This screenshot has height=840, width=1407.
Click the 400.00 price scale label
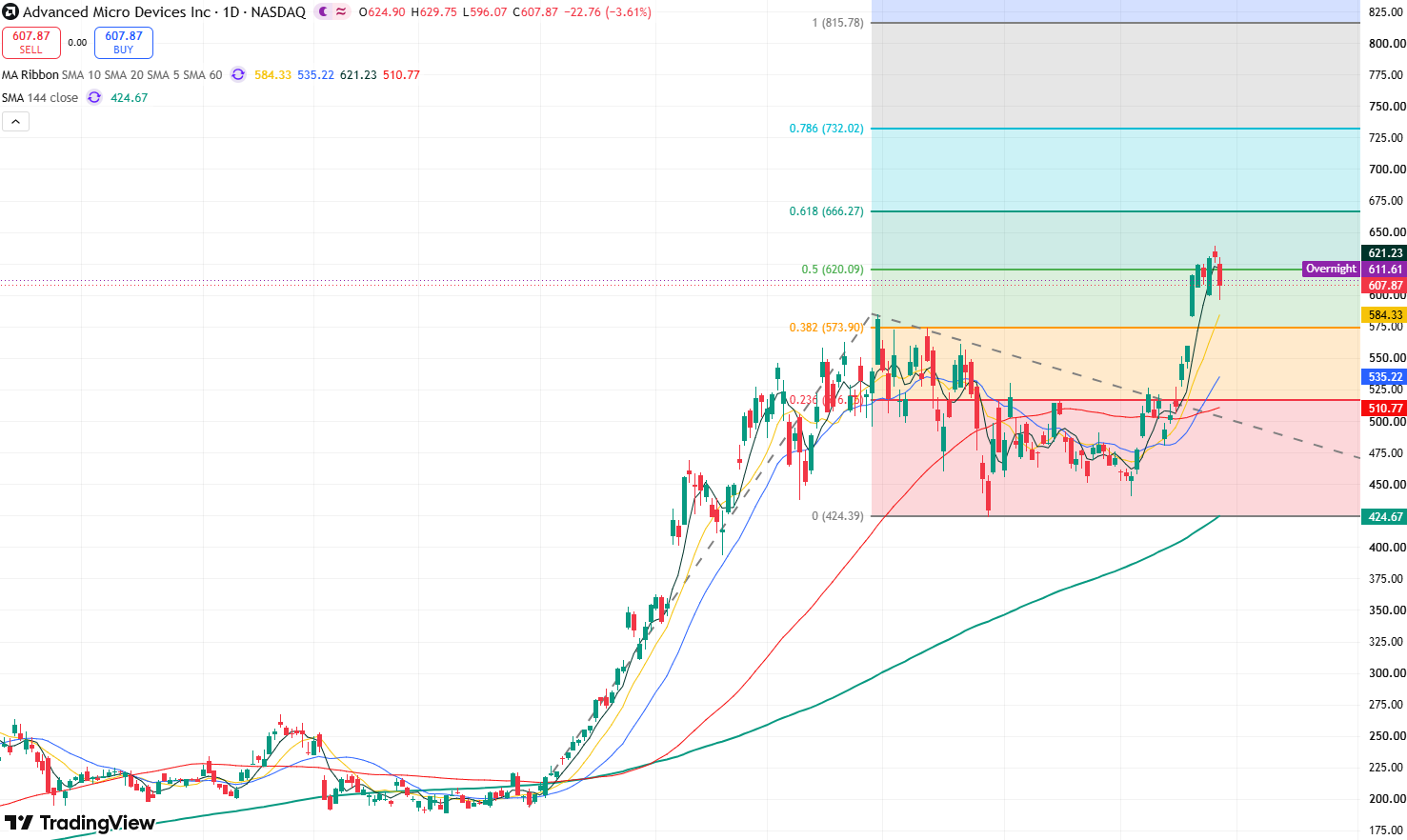[x=1387, y=548]
